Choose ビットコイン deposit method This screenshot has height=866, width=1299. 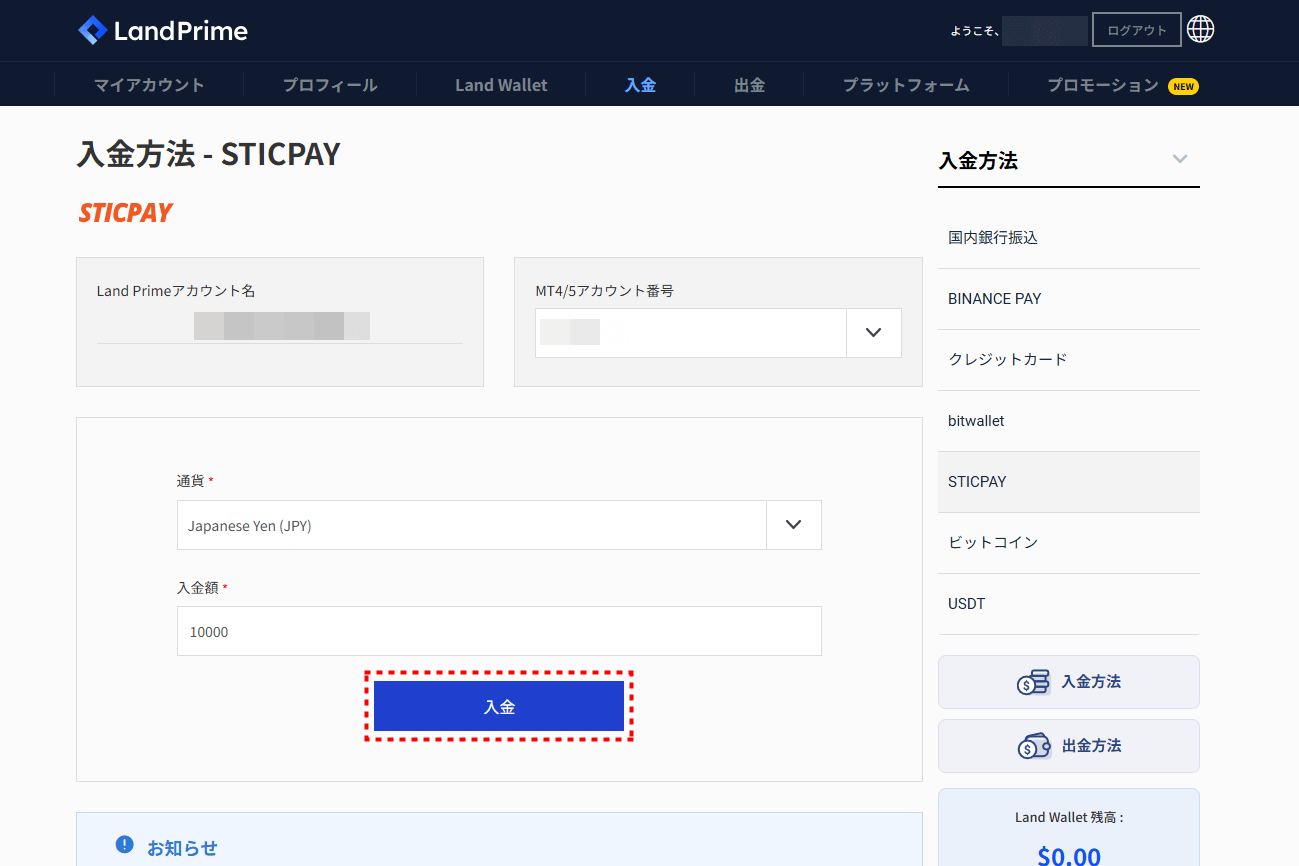point(1069,543)
